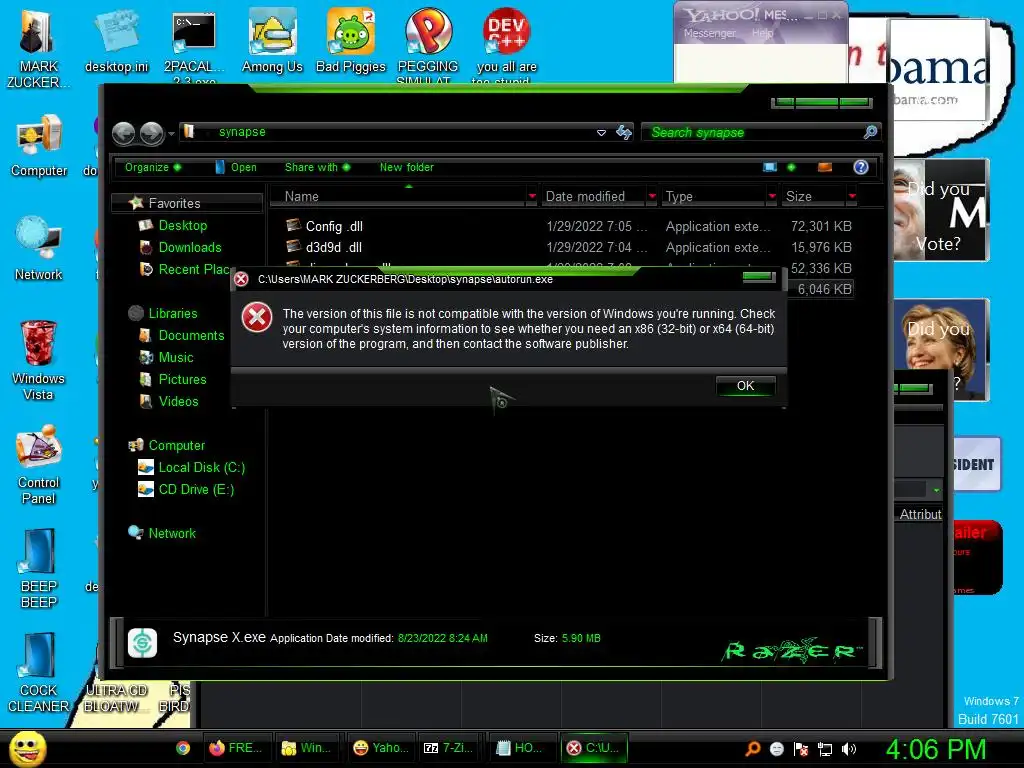This screenshot has height=768, width=1024.
Task: Select the Windows Vista recycle bin icon
Action: [x=39, y=360]
